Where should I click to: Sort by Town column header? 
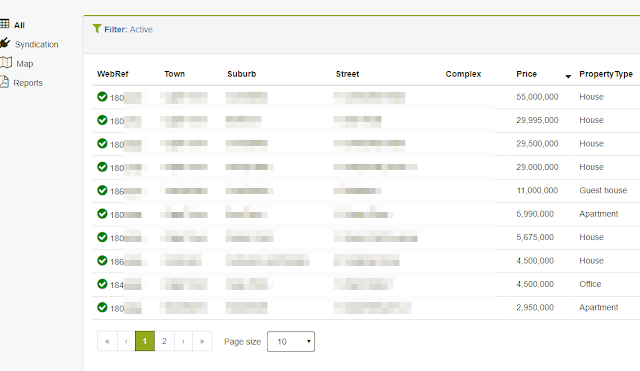coord(175,74)
